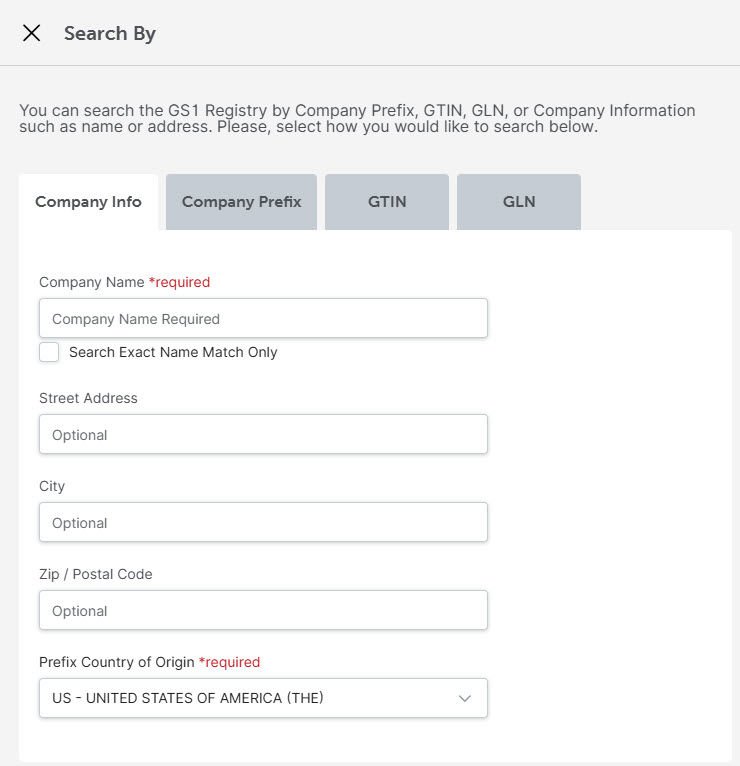Click the Search By panel title

[110, 33]
